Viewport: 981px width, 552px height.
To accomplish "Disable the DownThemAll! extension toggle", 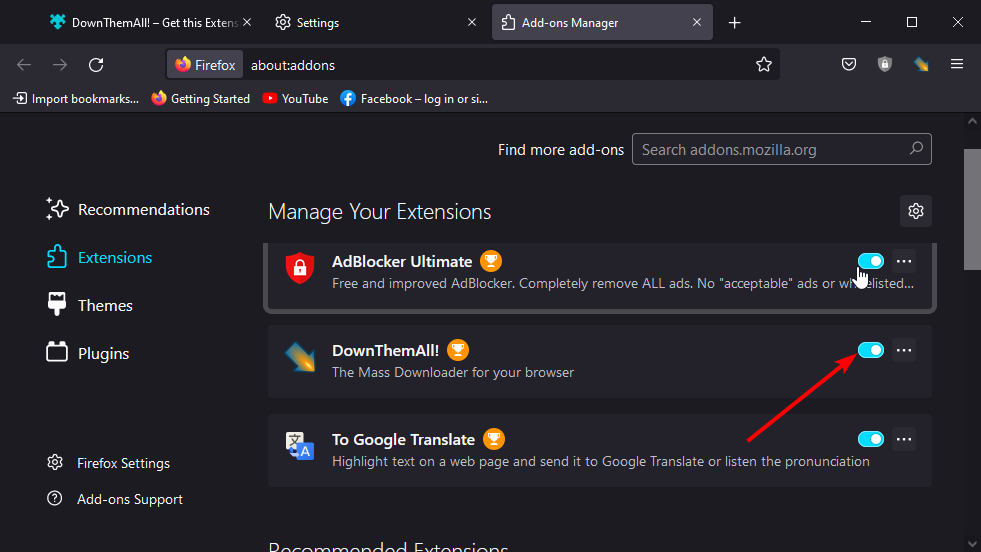I will coord(870,350).
